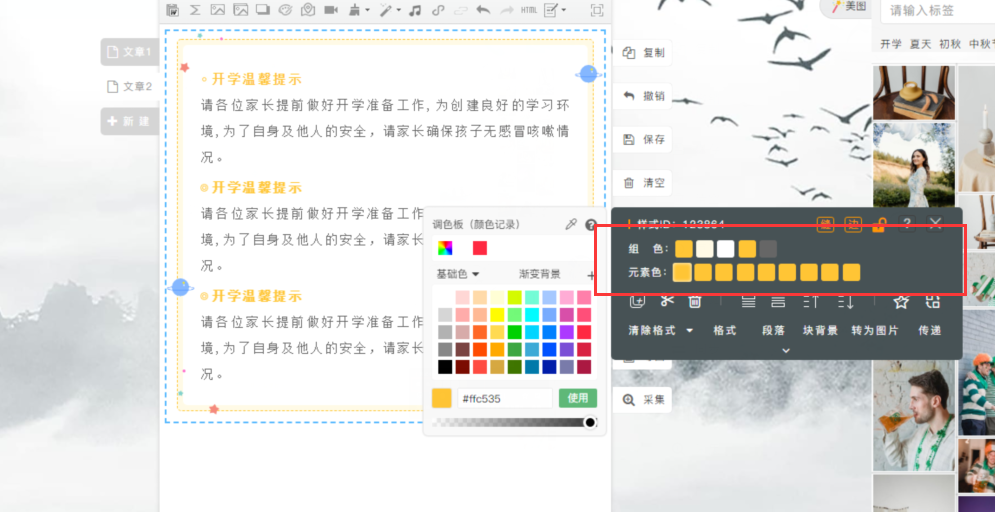The width and height of the screenshot is (995, 512).
Task: Select the first highlighted 元素色 swatch
Action: [682, 273]
